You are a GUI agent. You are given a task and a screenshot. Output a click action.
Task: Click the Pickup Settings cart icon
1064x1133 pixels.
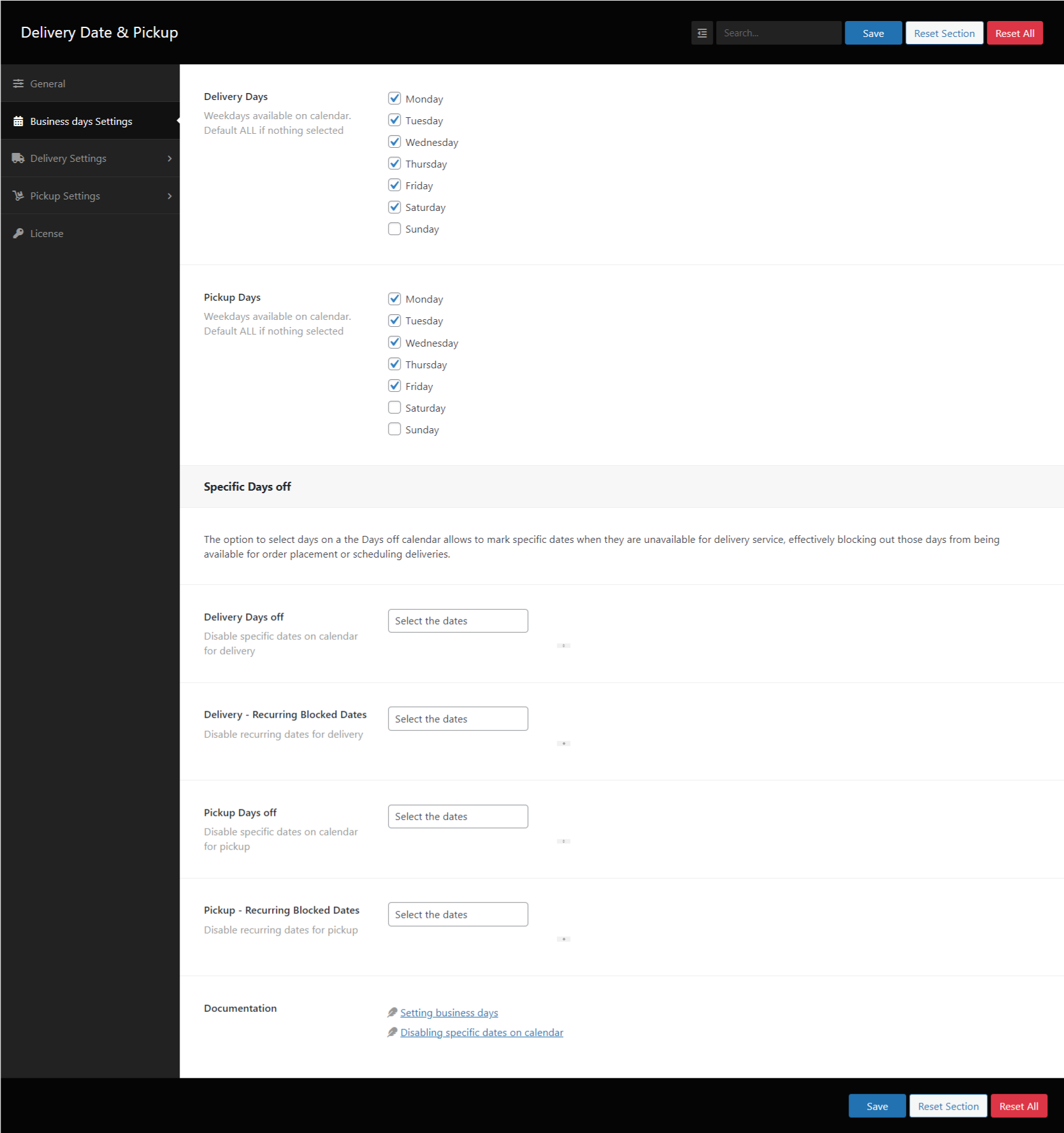18,196
